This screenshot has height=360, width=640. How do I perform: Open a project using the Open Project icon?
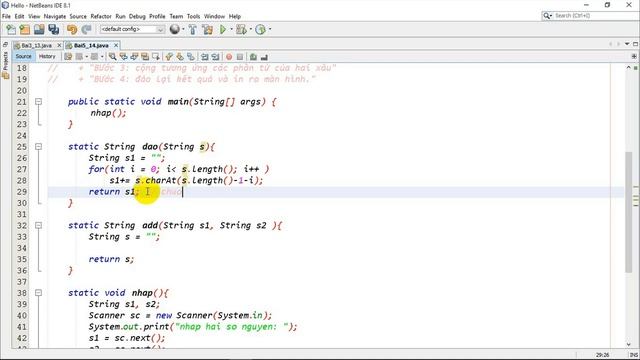pos(39,29)
